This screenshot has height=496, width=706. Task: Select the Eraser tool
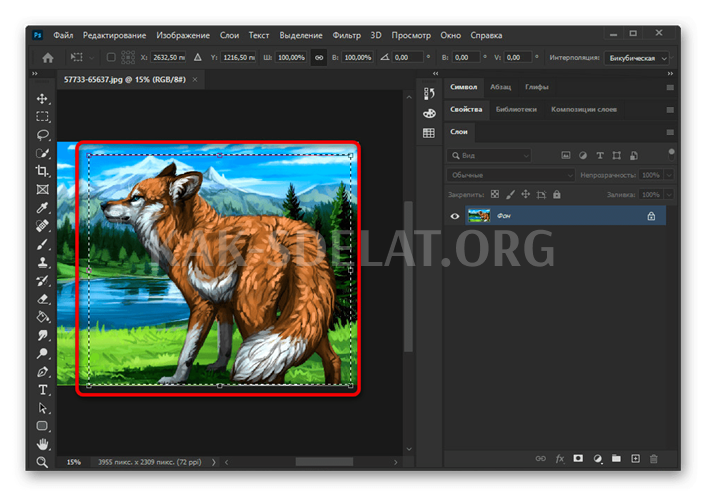pos(42,299)
